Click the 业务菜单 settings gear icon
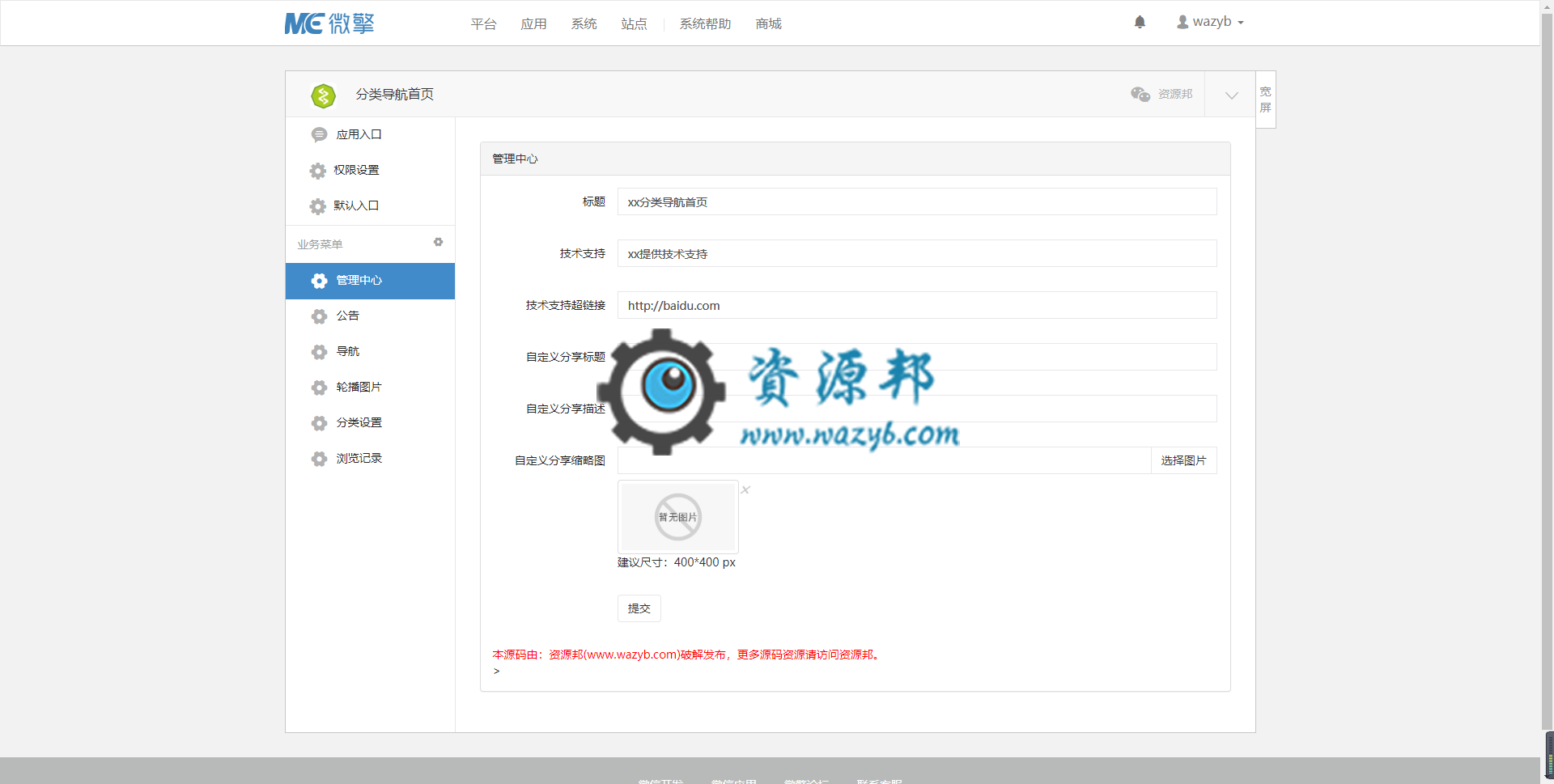Image resolution: width=1554 pixels, height=784 pixels. pyautogui.click(x=438, y=242)
